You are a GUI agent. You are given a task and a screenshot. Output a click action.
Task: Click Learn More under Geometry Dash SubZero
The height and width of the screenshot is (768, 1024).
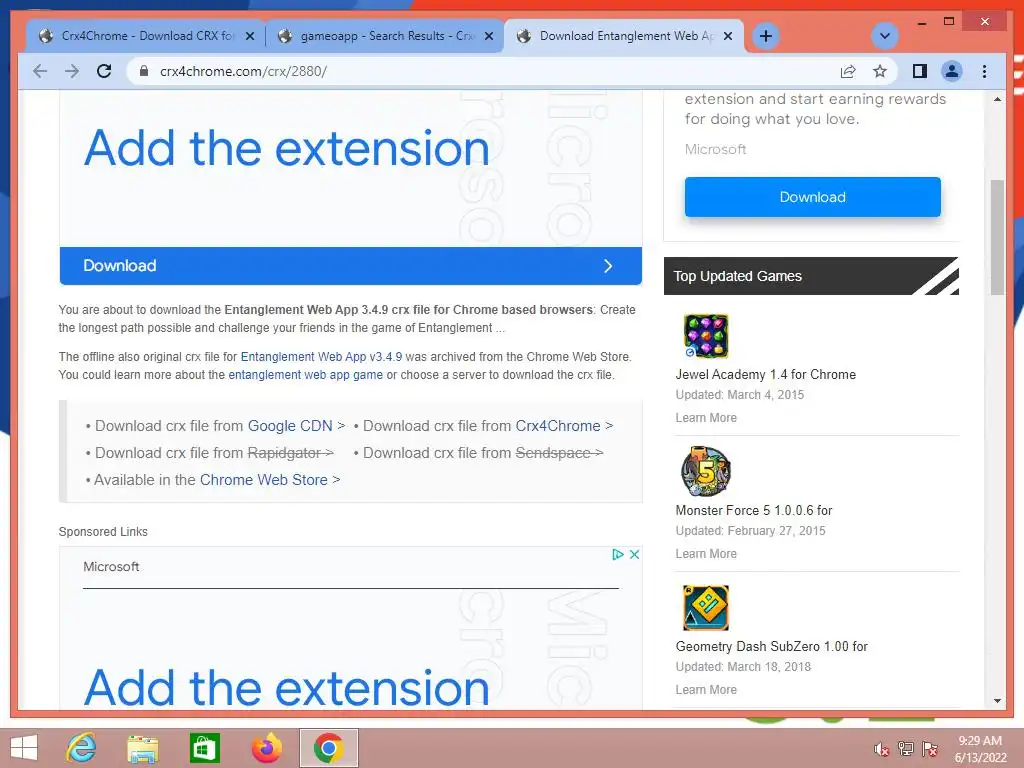[x=706, y=690]
